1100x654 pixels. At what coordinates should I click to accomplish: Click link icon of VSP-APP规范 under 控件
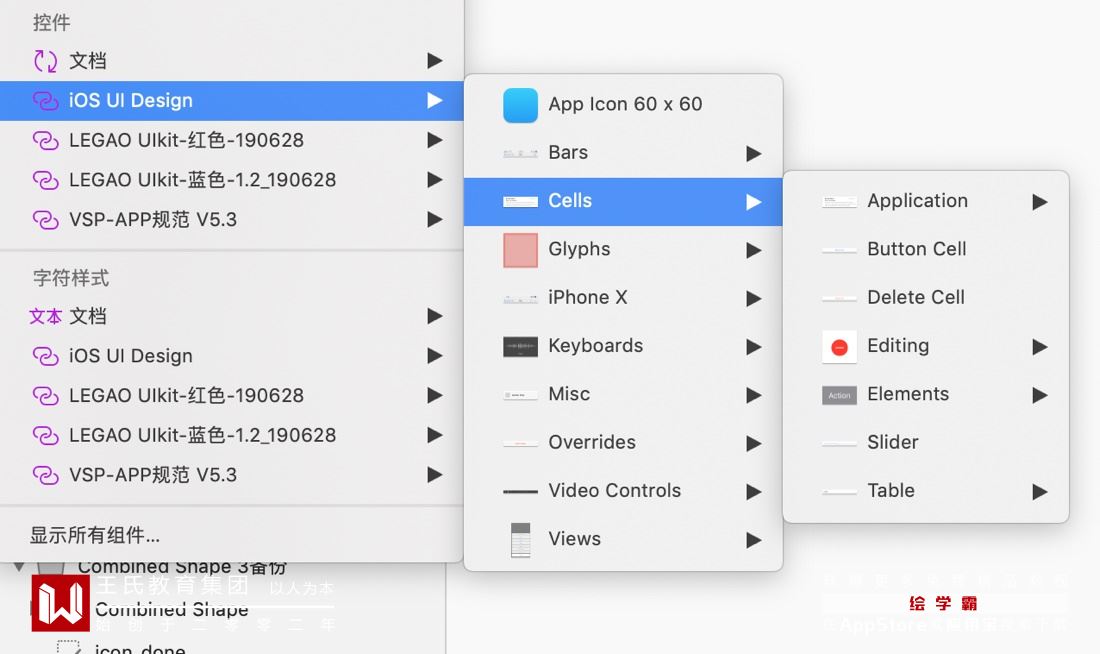pos(46,220)
